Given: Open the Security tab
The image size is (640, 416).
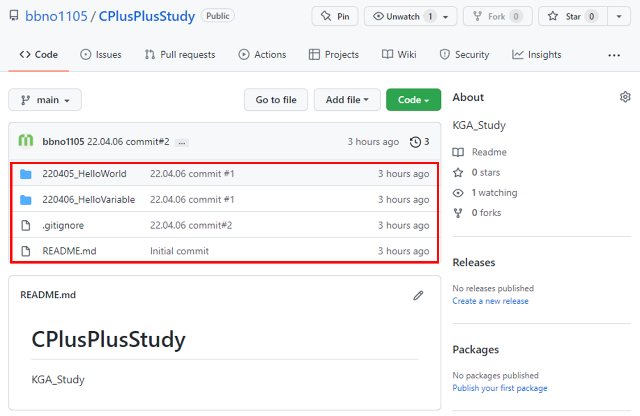Looking at the screenshot, I should 464,55.
